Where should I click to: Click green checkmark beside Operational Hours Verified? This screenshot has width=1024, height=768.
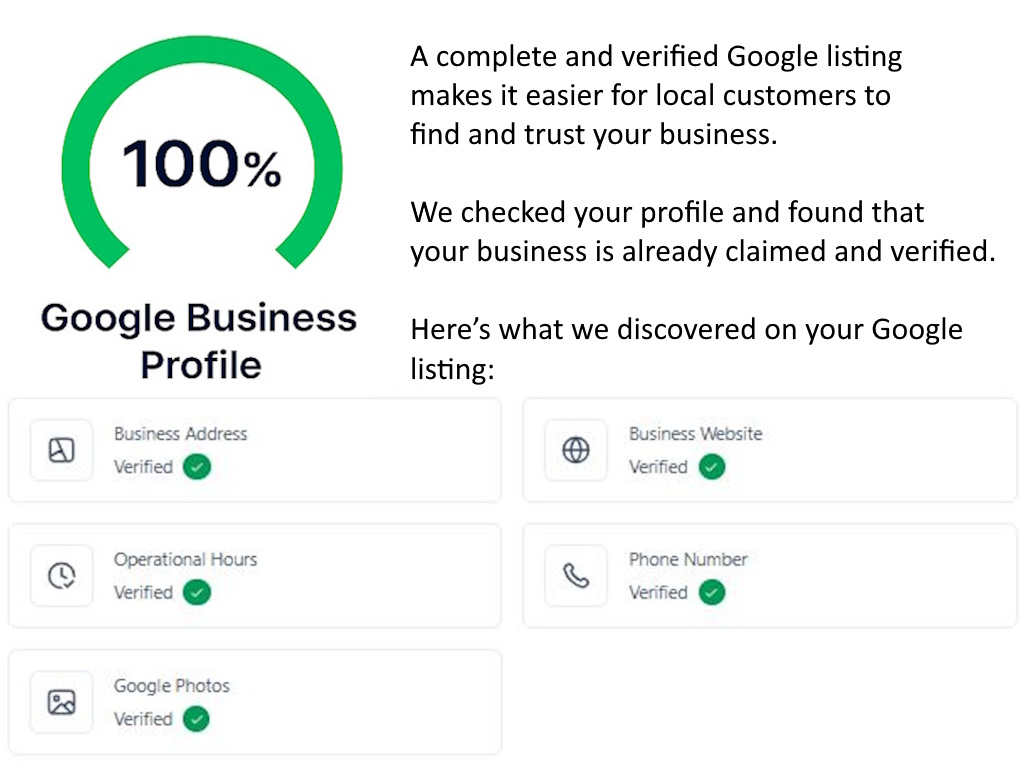tap(197, 593)
